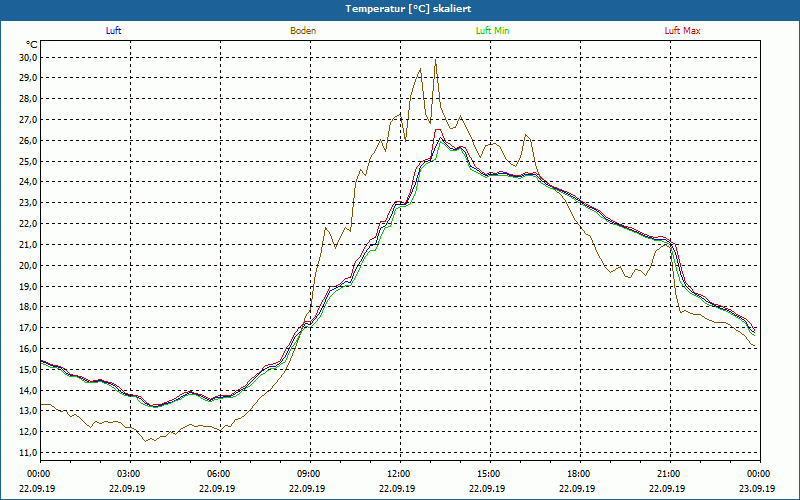Click the 25,0 y-axis value

29,162
